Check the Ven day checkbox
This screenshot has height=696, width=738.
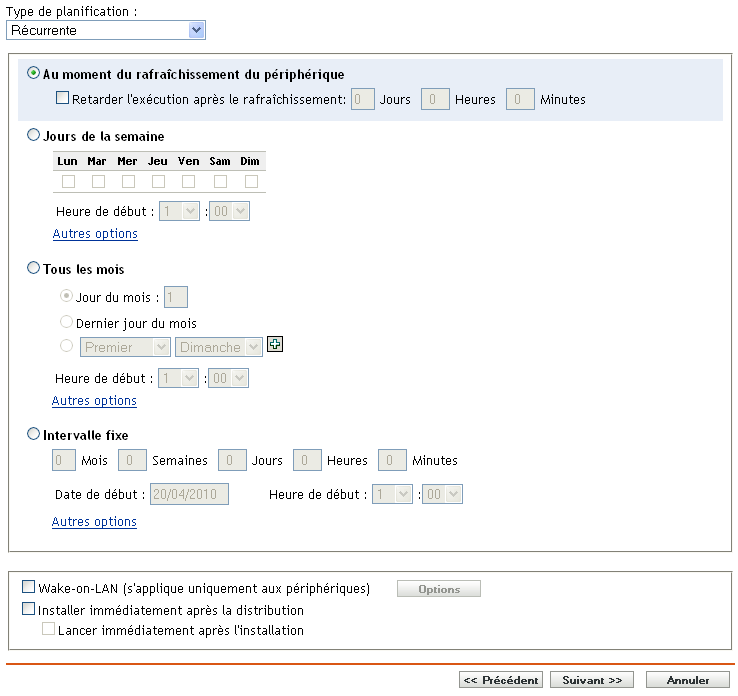[x=188, y=181]
